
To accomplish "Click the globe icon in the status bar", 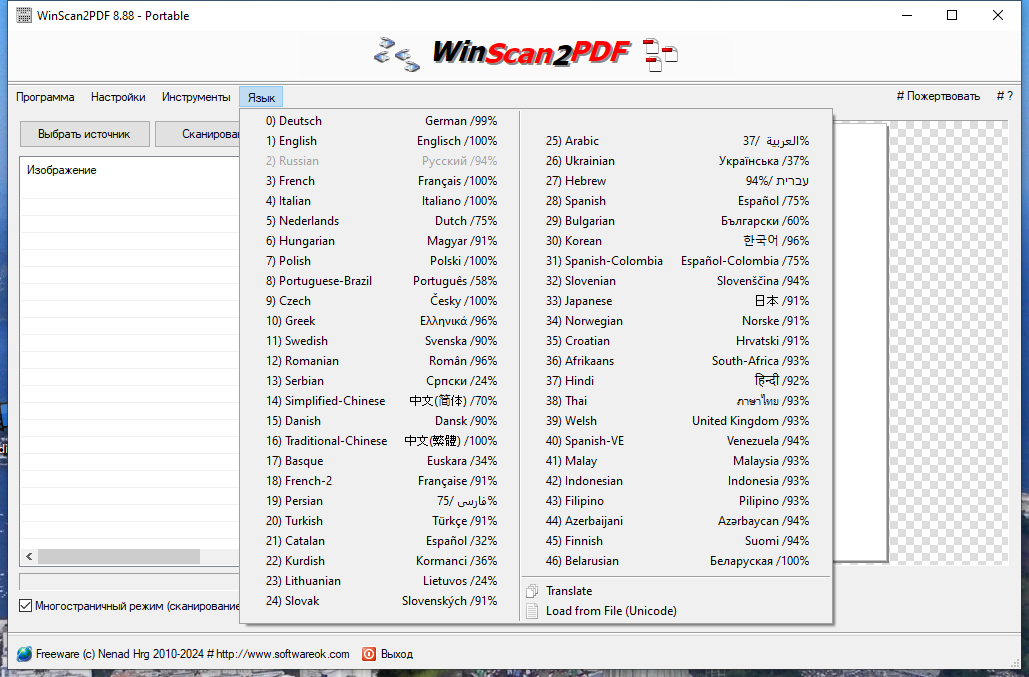I will tap(24, 654).
